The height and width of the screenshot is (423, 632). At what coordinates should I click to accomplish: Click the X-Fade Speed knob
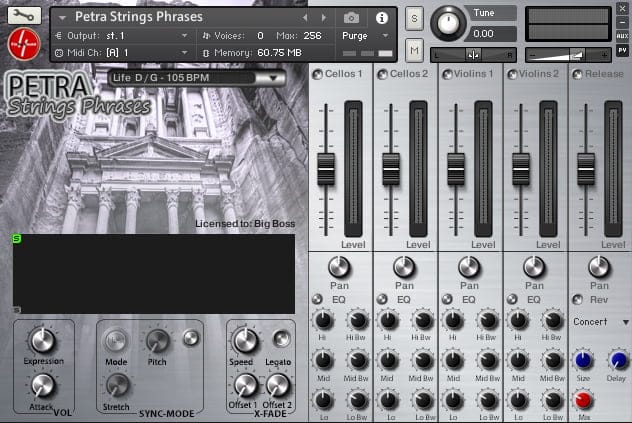coord(245,341)
